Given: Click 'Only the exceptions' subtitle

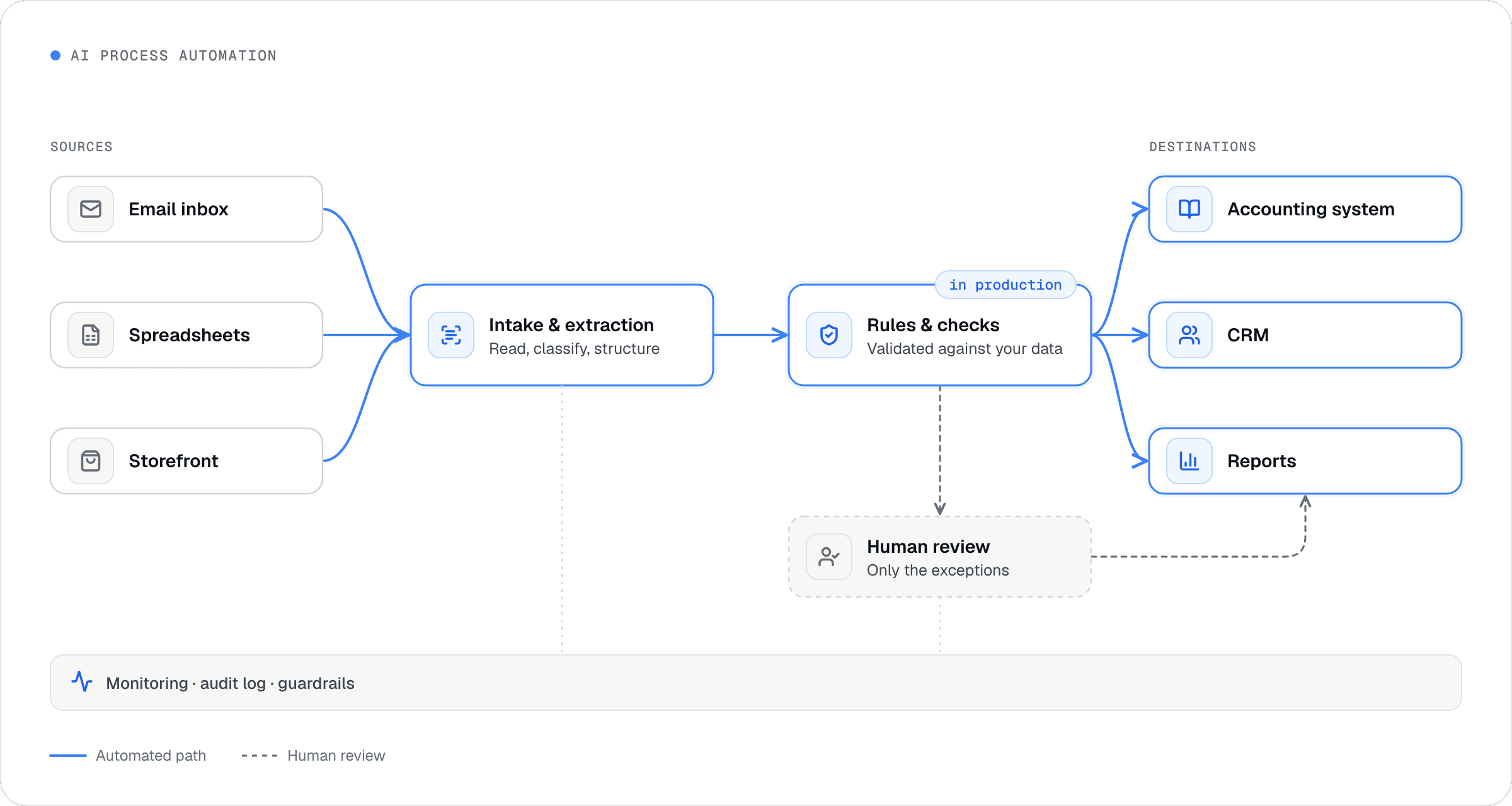Looking at the screenshot, I should tap(937, 570).
